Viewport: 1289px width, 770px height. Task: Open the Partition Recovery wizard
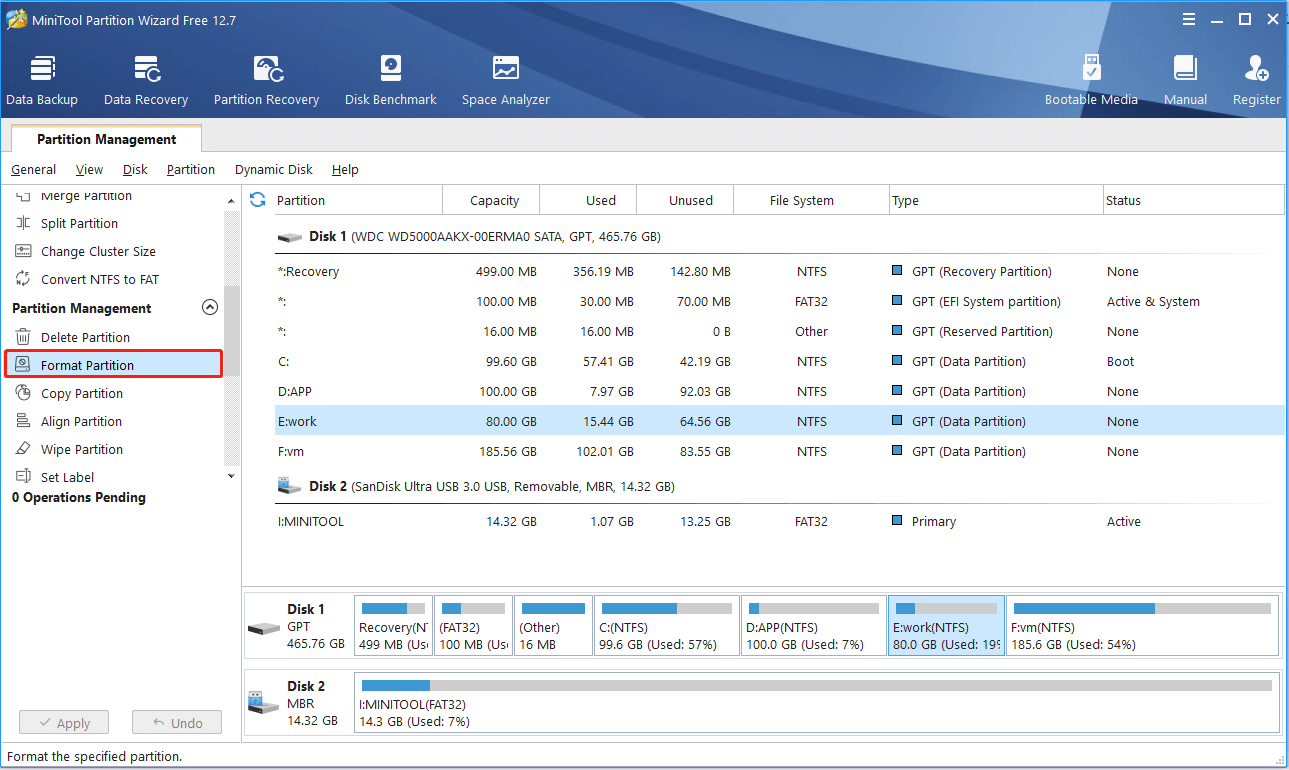266,81
